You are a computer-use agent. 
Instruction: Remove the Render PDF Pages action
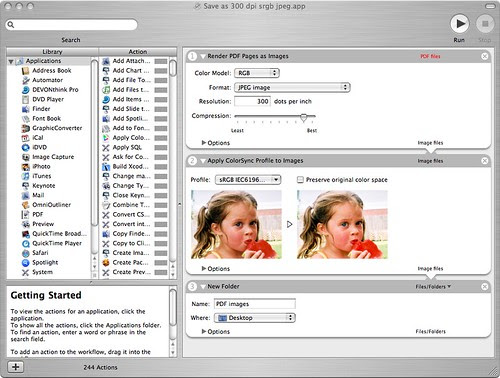485,56
